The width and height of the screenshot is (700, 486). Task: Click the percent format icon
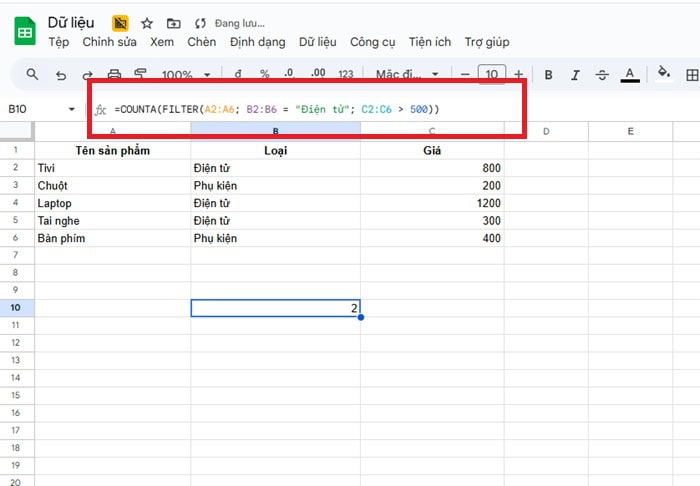(x=265, y=74)
